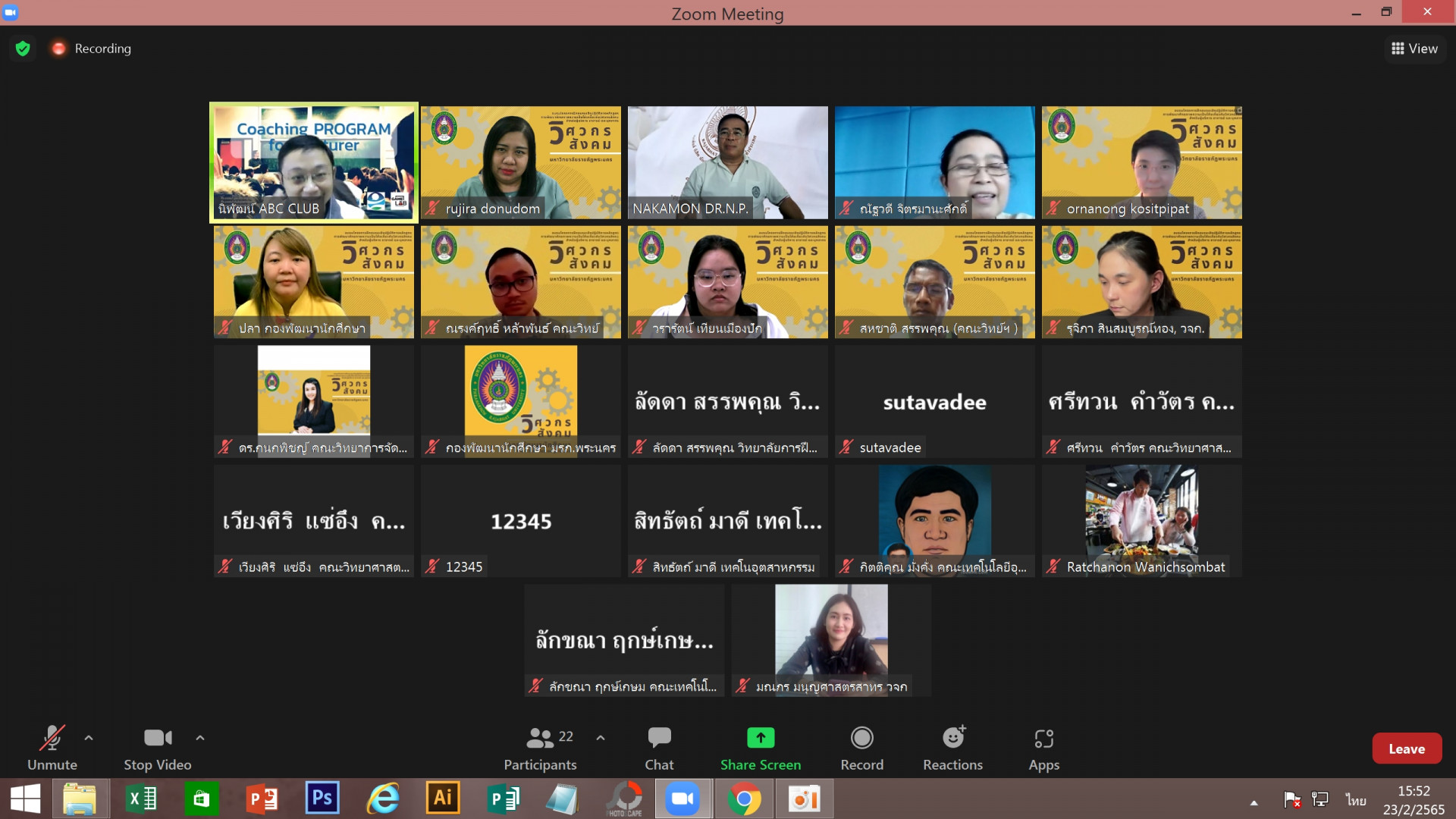Click the green encryption shield icon
The height and width of the screenshot is (819, 1456).
23,49
